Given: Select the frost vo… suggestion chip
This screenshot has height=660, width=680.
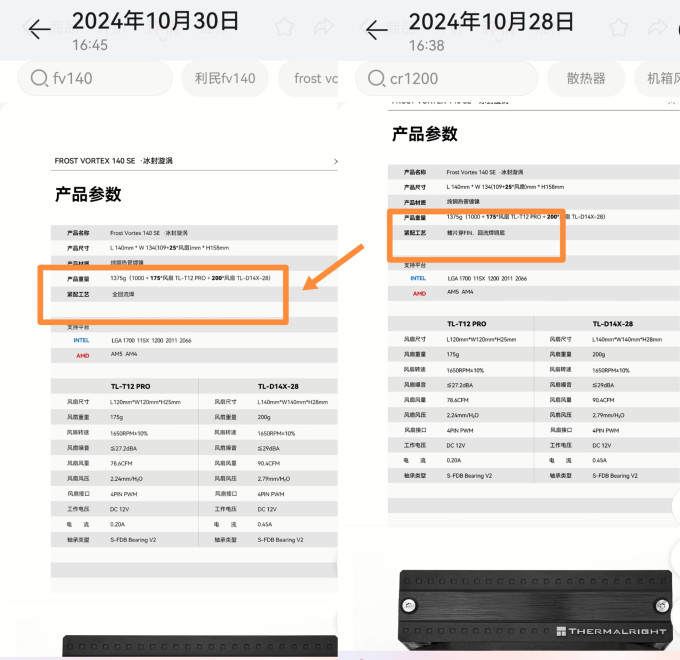Looking at the screenshot, I should [308, 78].
